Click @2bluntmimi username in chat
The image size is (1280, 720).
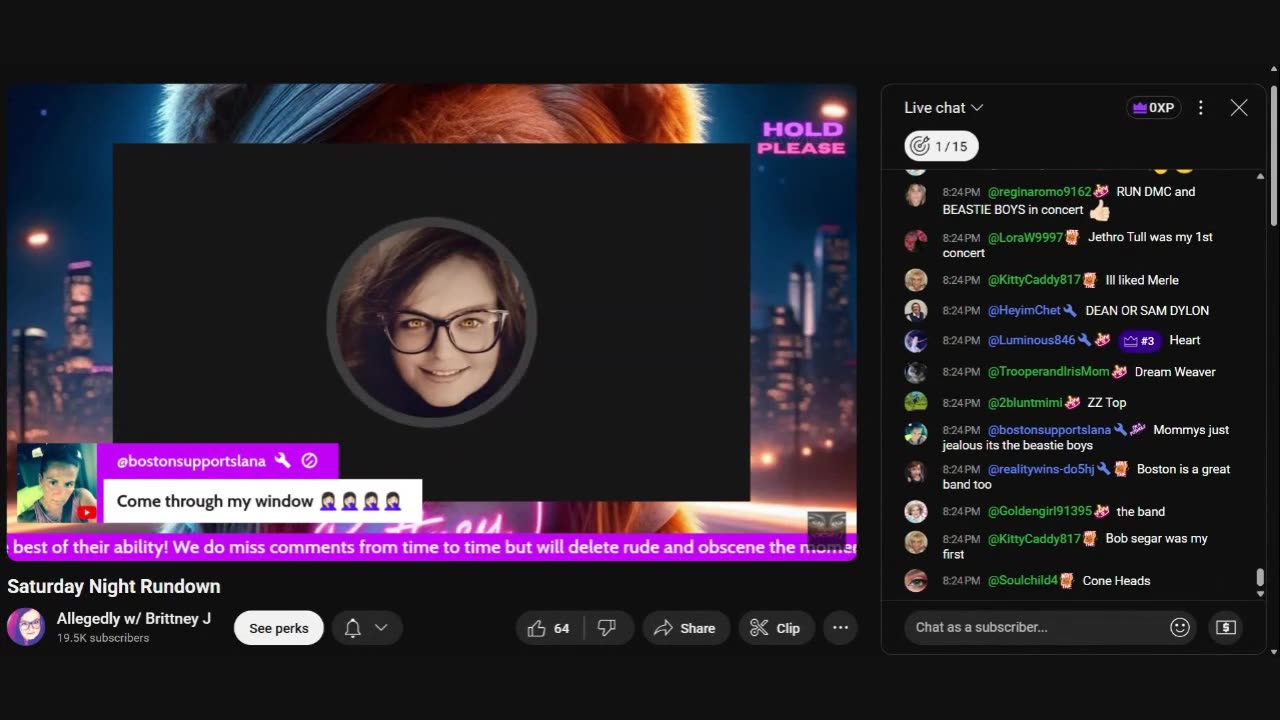(1025, 403)
